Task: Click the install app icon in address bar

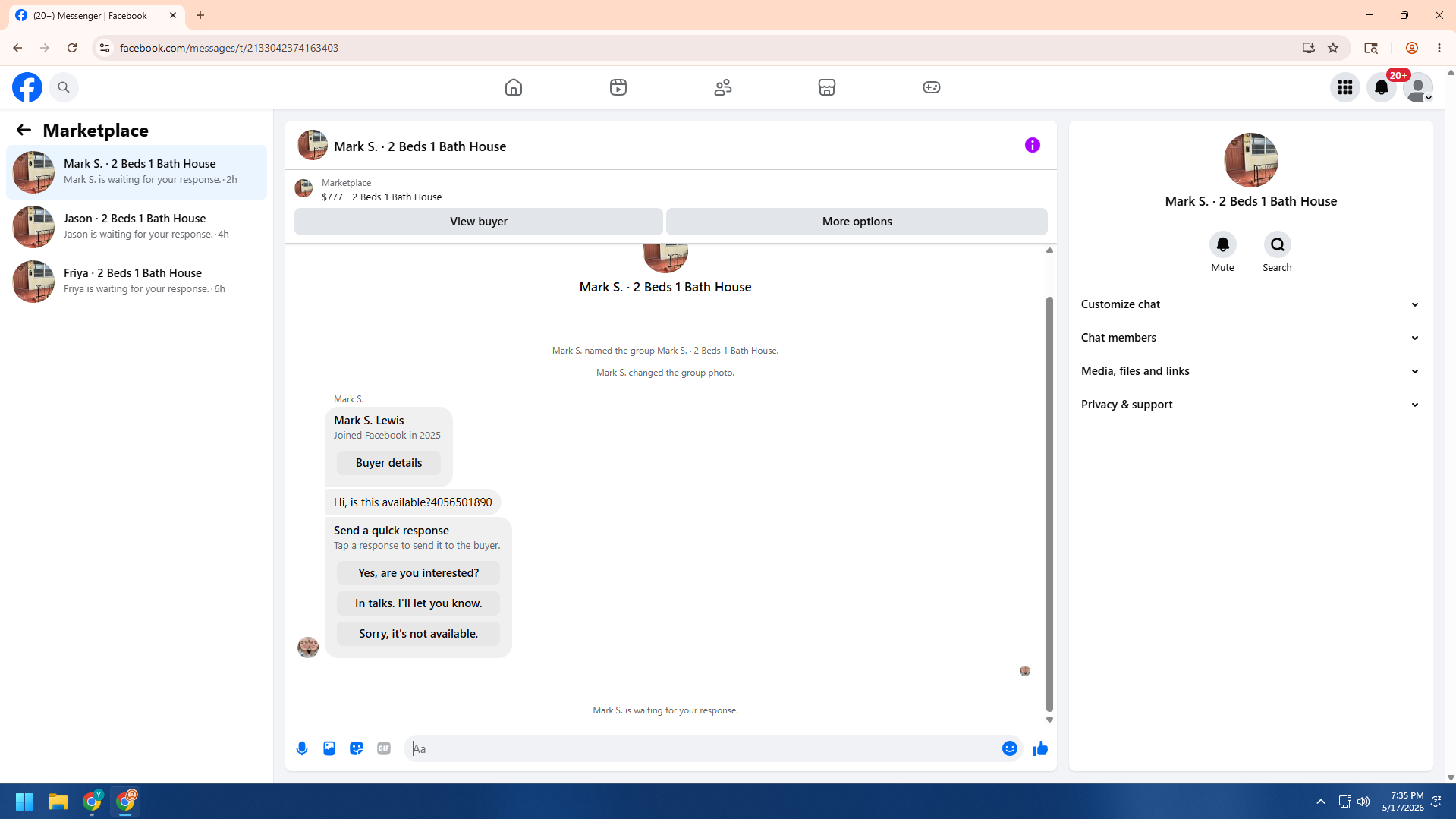Action: pyautogui.click(x=1309, y=48)
